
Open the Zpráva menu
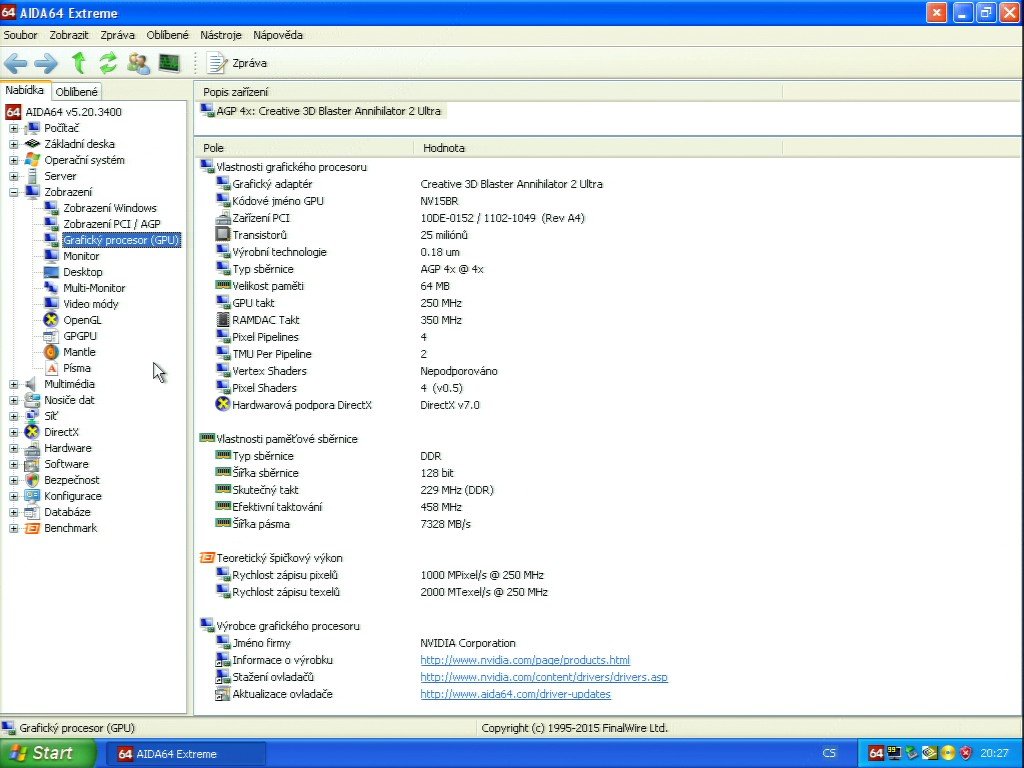pyautogui.click(x=118, y=35)
